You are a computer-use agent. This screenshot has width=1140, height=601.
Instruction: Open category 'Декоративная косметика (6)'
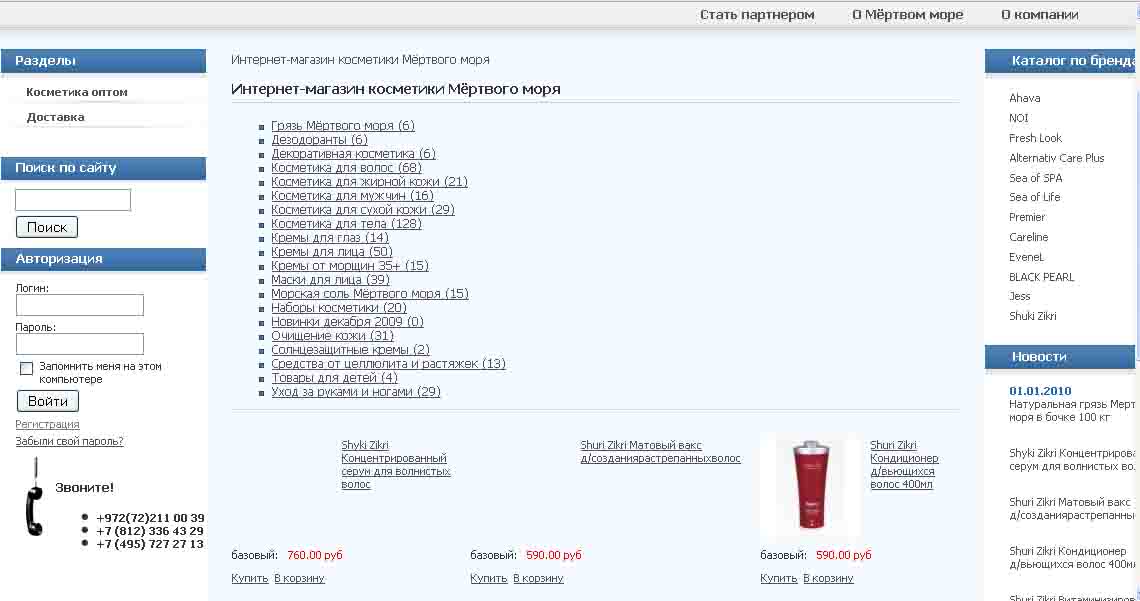tap(353, 153)
